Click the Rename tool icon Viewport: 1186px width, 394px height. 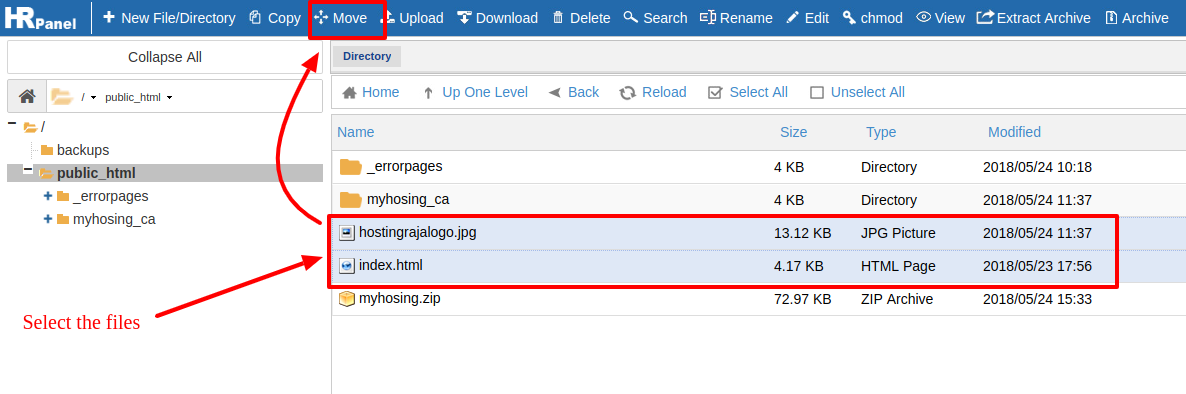(x=708, y=17)
